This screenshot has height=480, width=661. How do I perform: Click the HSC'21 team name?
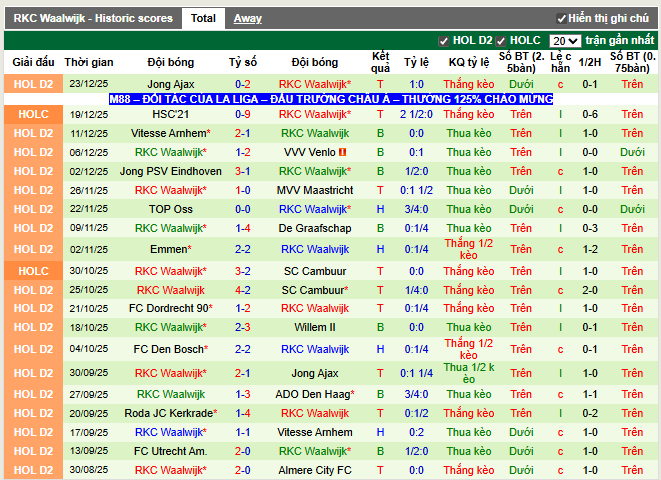pos(171,114)
